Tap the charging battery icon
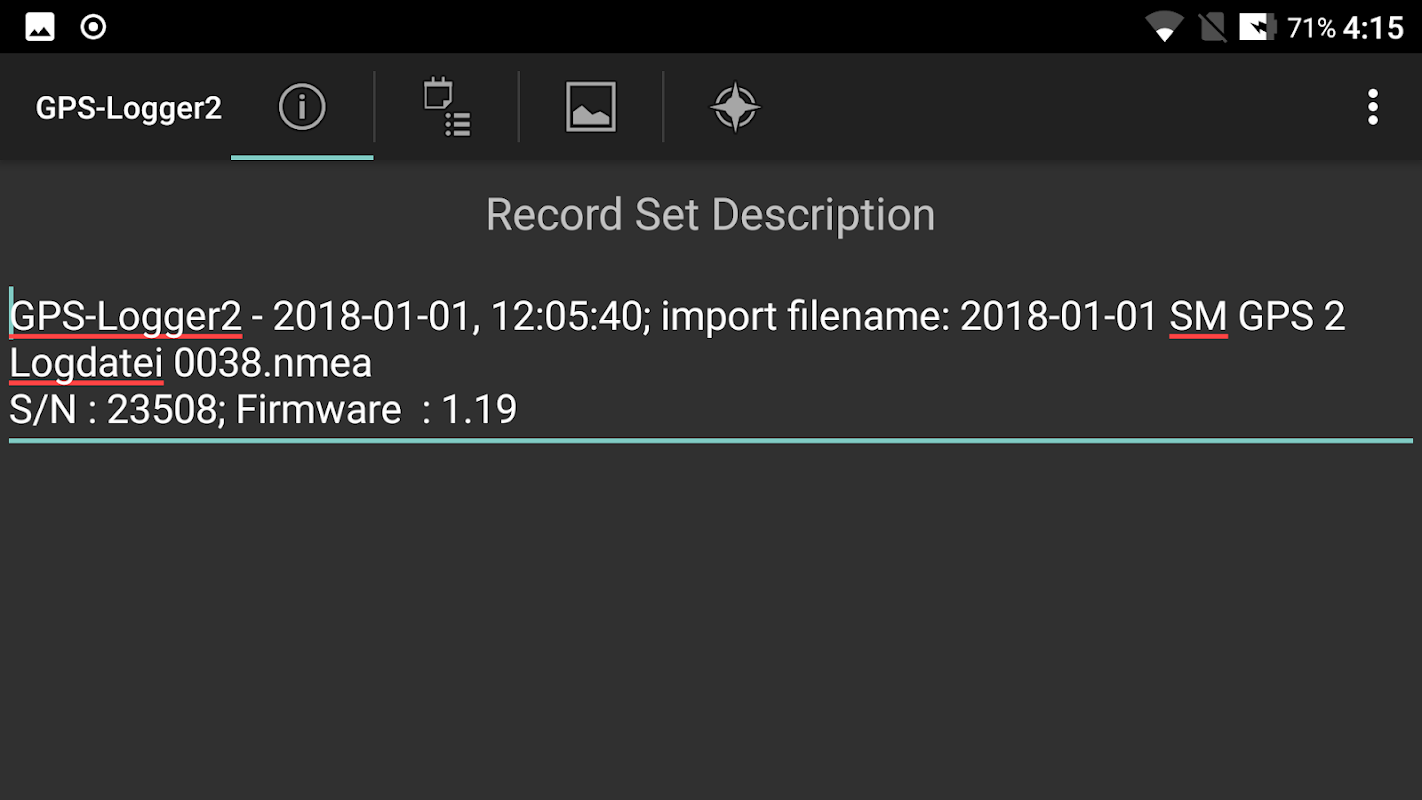Screen dimensions: 1422x800 (x=1257, y=27)
